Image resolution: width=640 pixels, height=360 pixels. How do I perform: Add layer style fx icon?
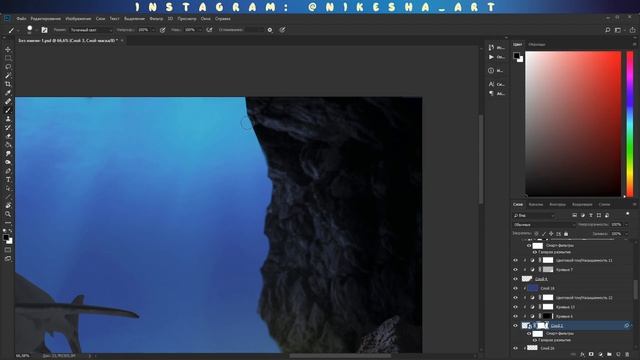click(582, 355)
